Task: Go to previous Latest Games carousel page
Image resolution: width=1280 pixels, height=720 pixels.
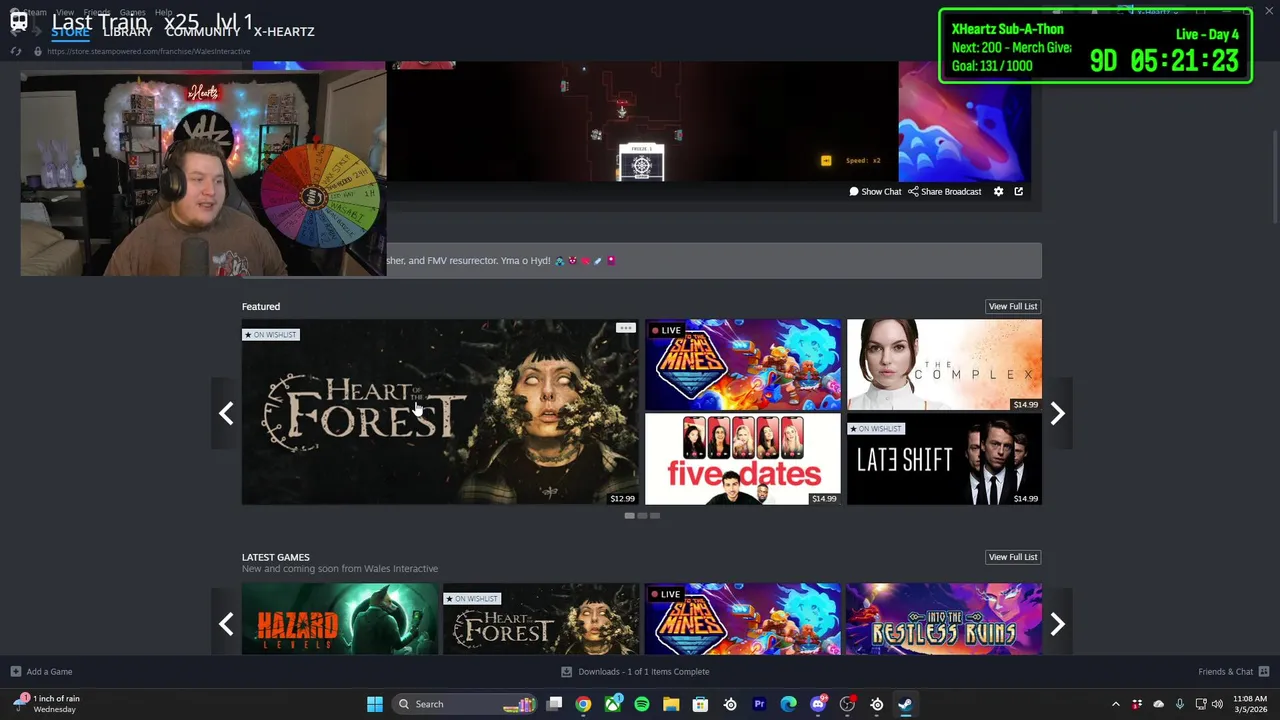Action: (226, 624)
